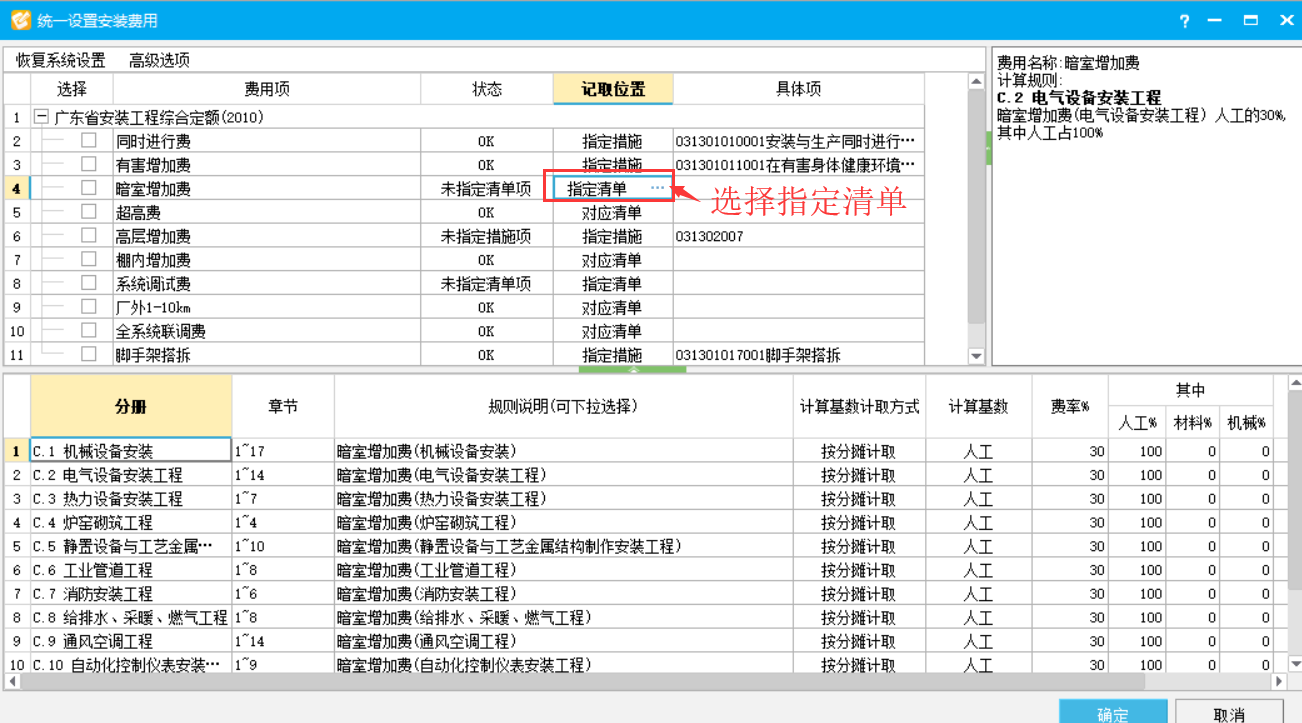This screenshot has width=1302, height=723.
Task: Check the 全系统联调费 checkbox
Action: pyautogui.click(x=89, y=331)
